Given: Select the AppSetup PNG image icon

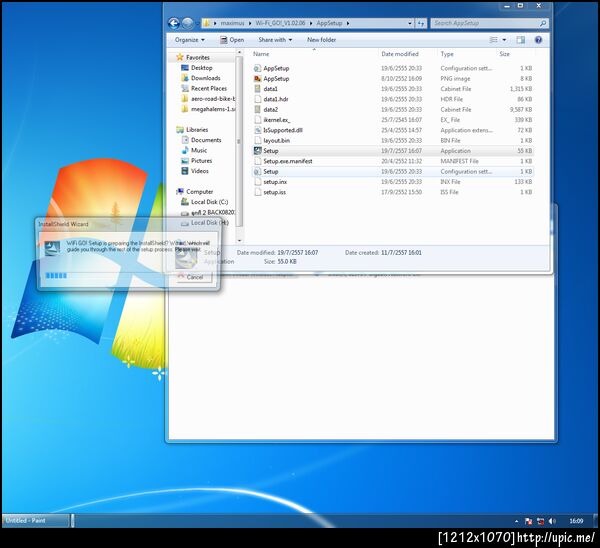Looking at the screenshot, I should (258, 78).
